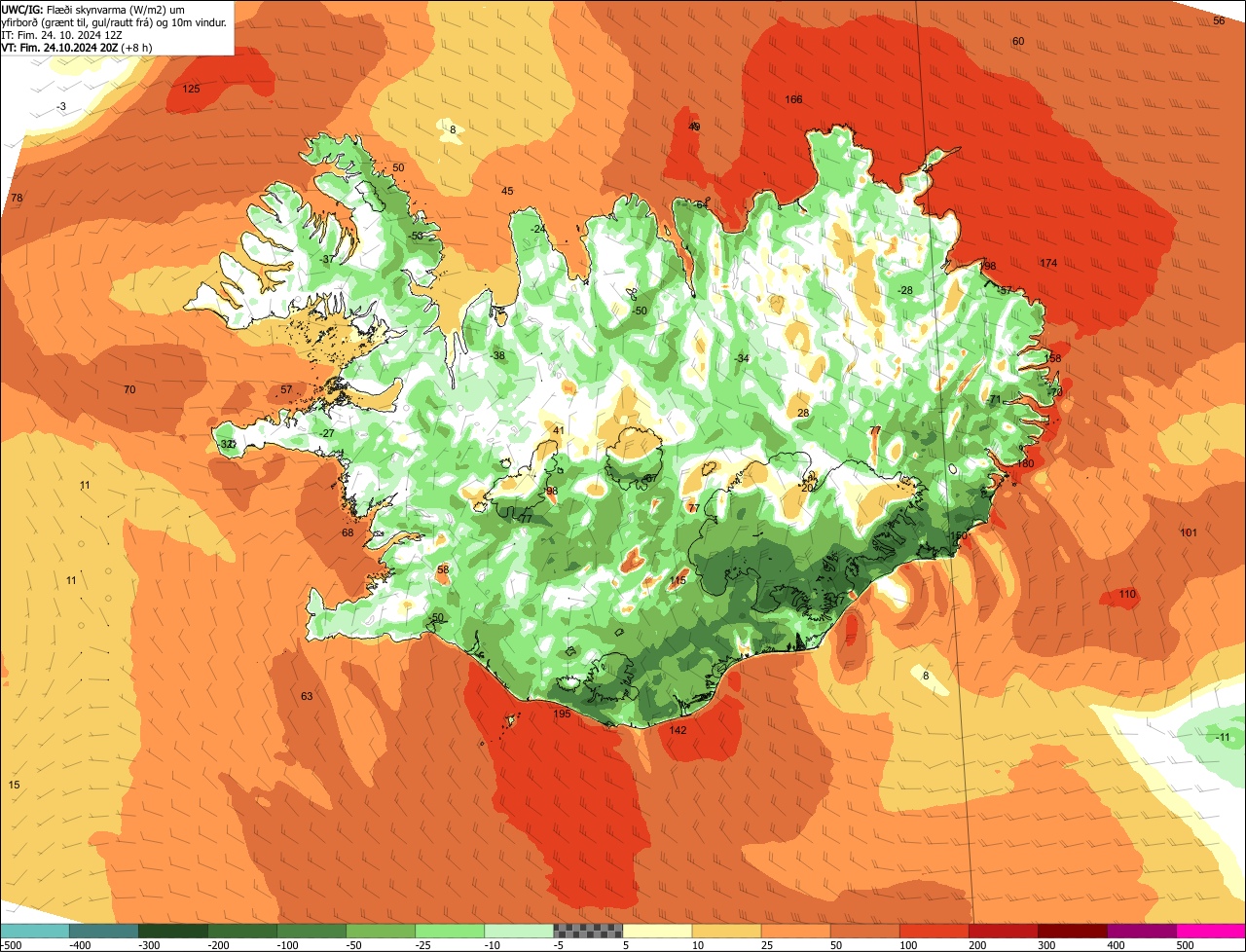The image size is (1246, 952).
Task: Click the map value '68' off the west coast
Action: click(x=348, y=532)
